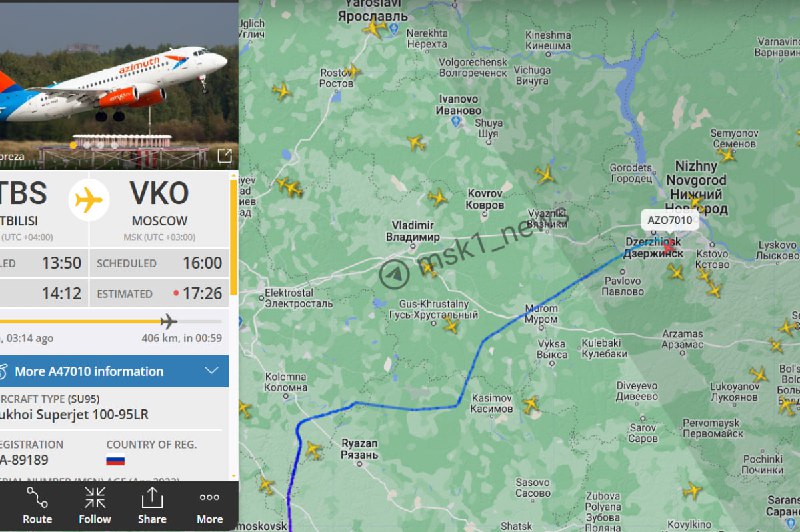Screen dimensions: 800x532
Task: Open the More options menu
Action: 210,505
